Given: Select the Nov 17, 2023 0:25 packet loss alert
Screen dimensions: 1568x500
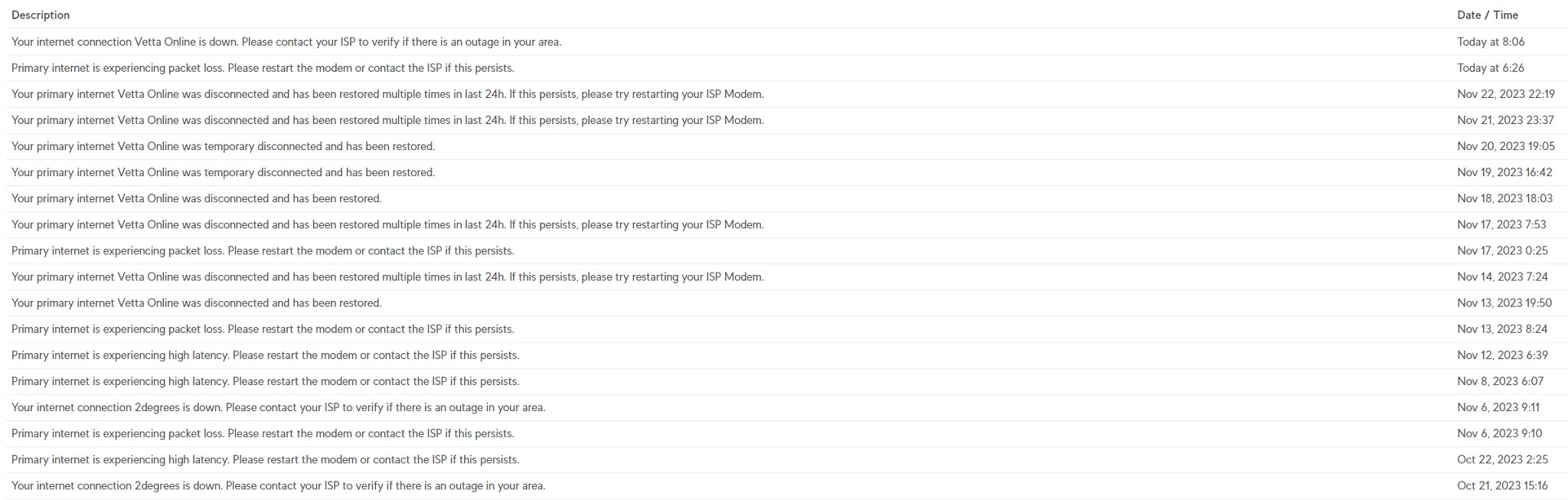Looking at the screenshot, I should coord(263,250).
